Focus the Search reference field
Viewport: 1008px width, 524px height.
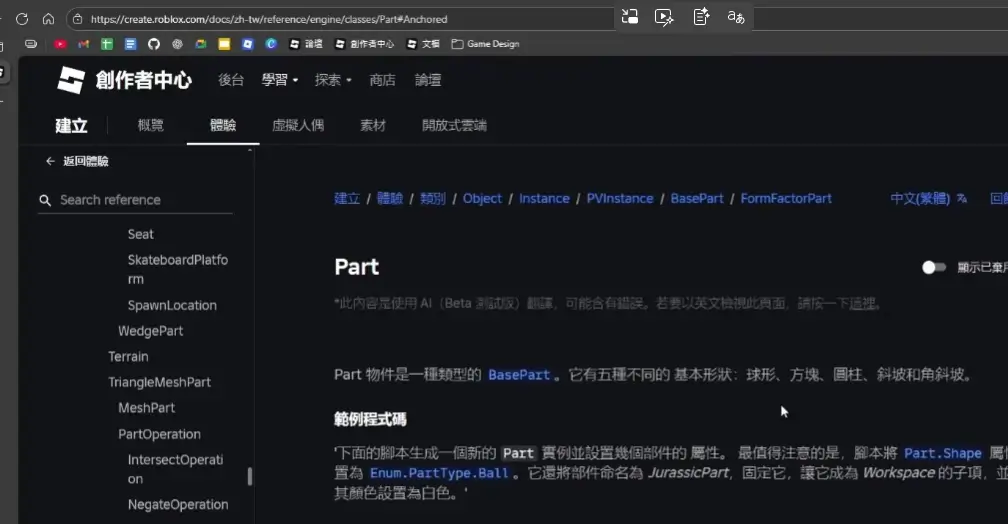(135, 200)
